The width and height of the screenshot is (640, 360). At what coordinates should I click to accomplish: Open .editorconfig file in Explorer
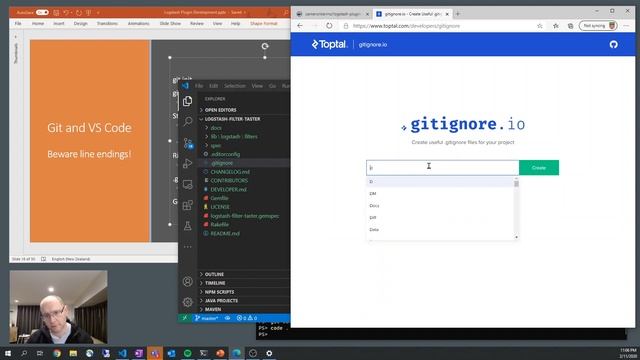(225, 154)
